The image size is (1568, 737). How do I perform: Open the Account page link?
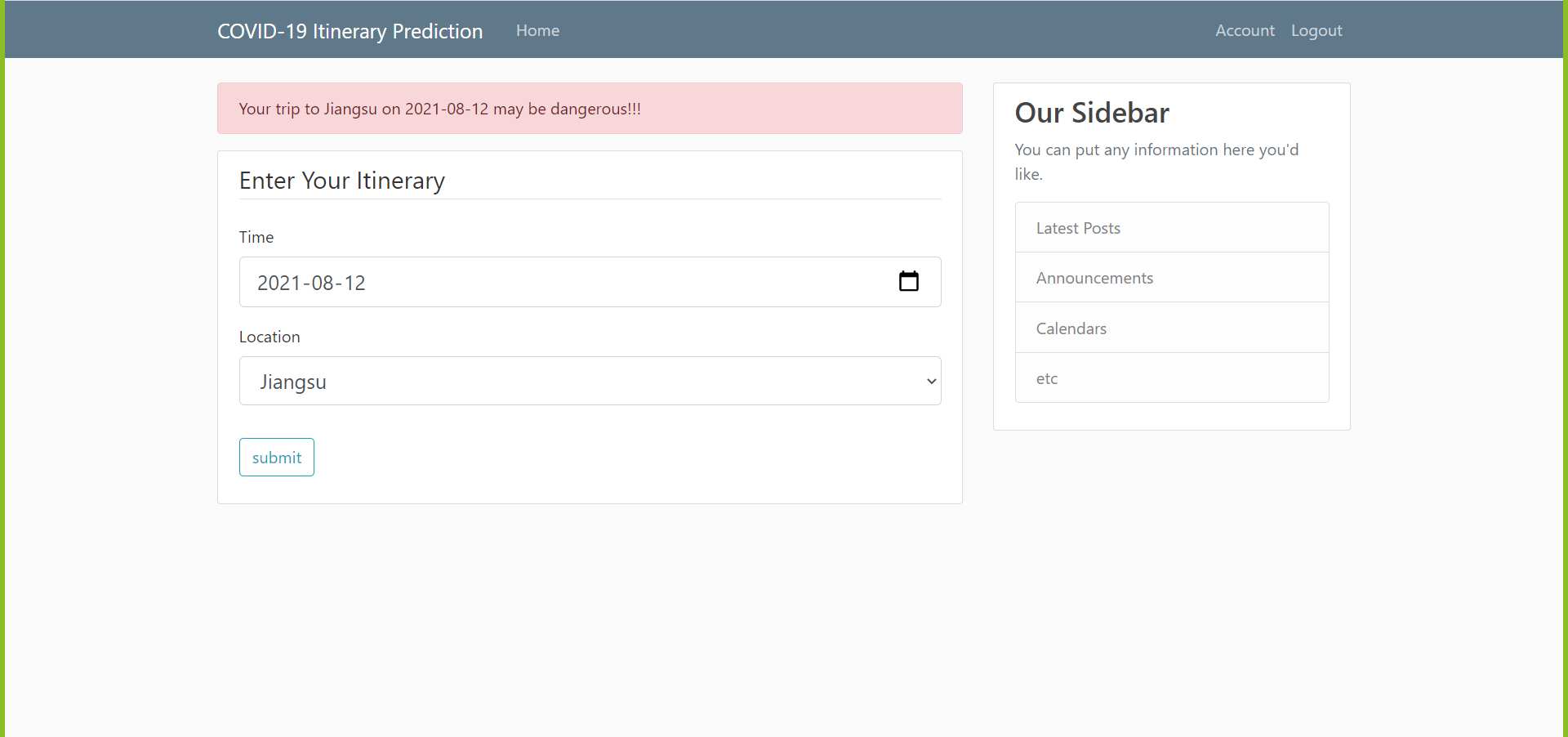tap(1245, 30)
